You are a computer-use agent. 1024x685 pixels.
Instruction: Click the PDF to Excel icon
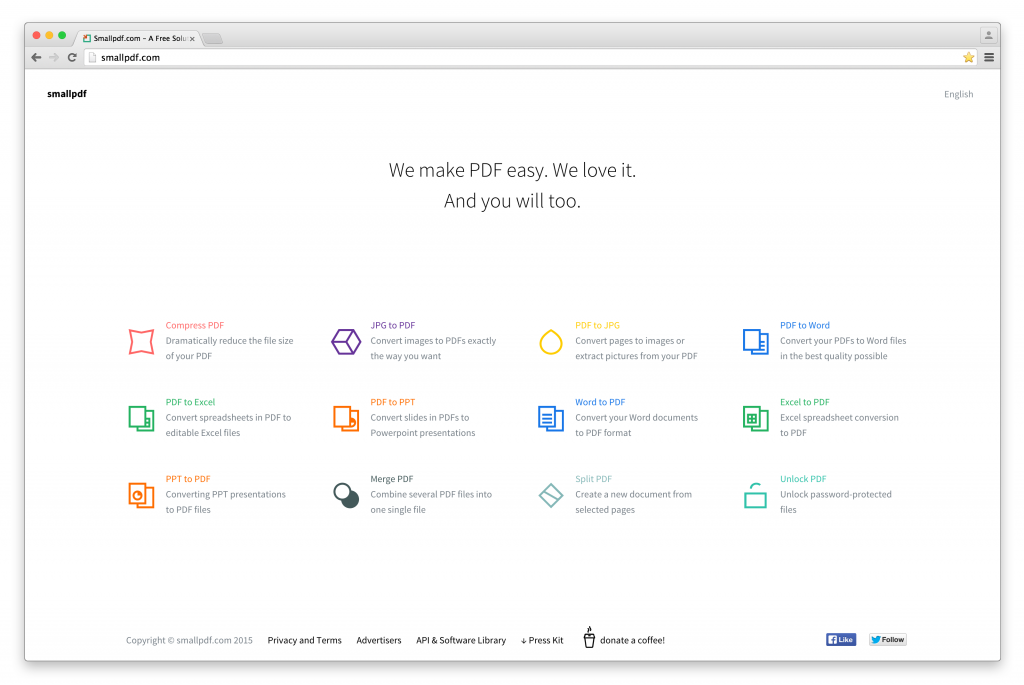(x=141, y=419)
